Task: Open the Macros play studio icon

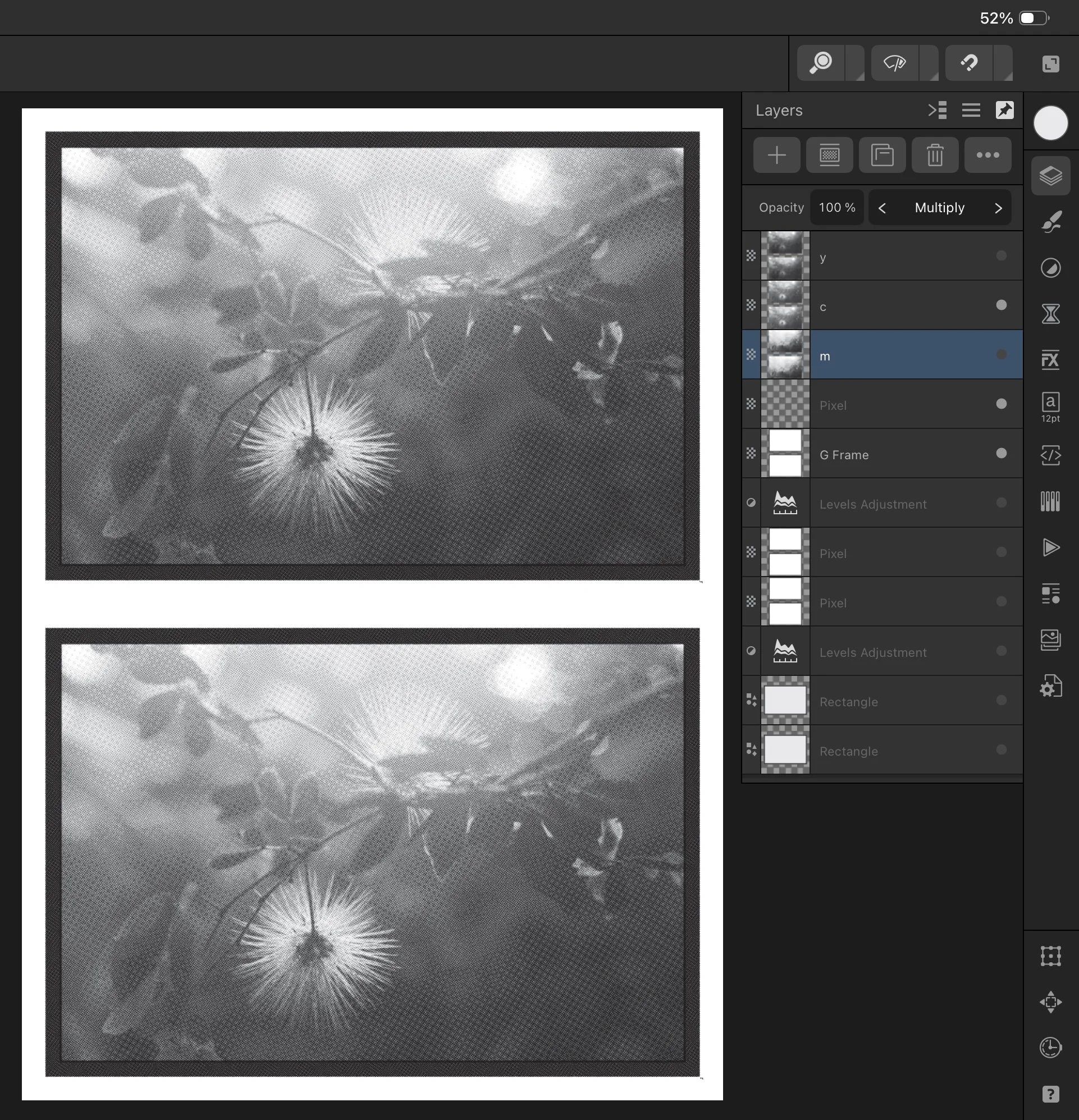Action: point(1050,547)
